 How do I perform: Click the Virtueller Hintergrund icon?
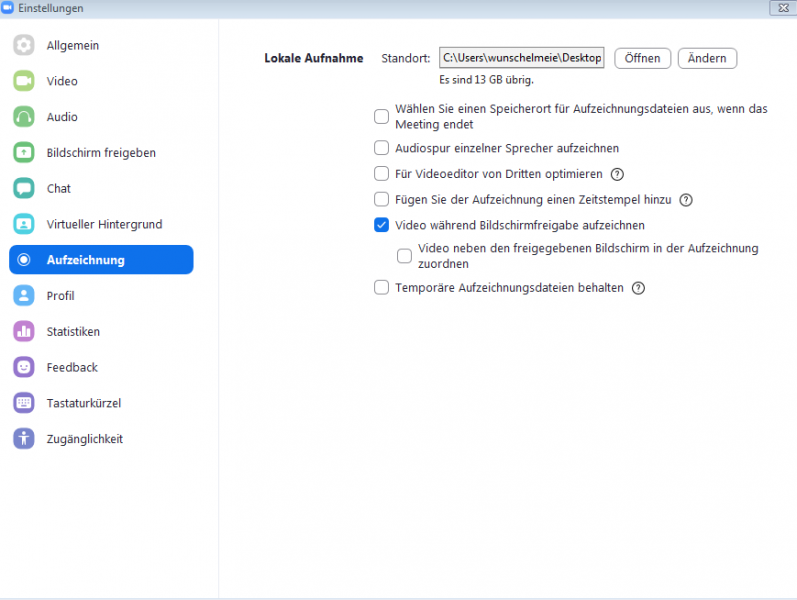pyautogui.click(x=23, y=224)
